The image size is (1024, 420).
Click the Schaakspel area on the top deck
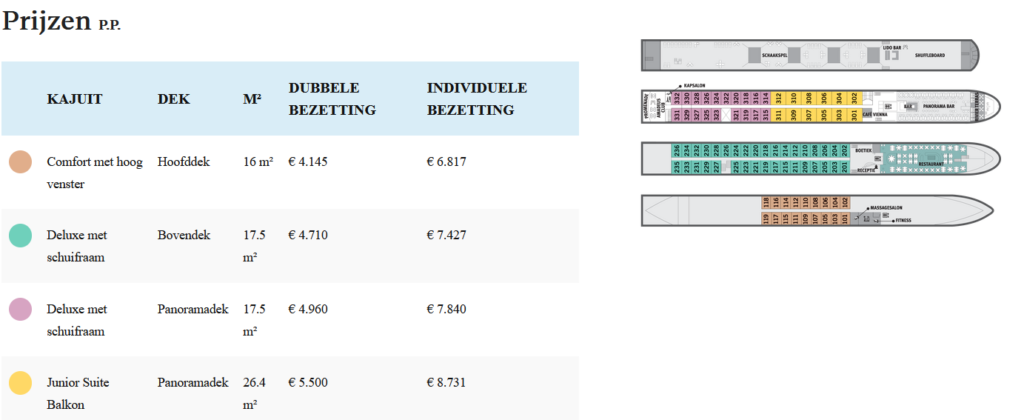[775, 54]
